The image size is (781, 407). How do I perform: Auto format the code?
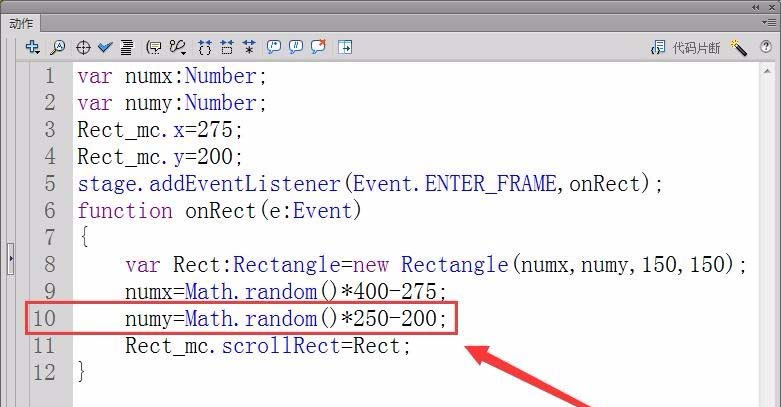click(127, 47)
